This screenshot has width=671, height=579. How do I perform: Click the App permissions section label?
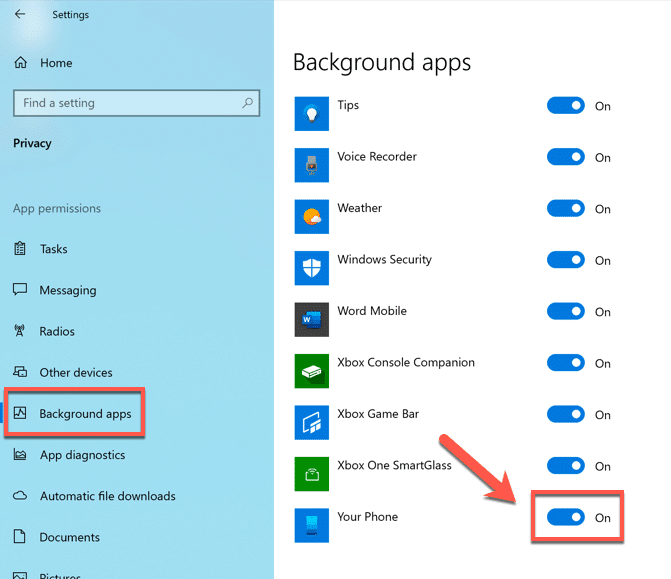[57, 208]
